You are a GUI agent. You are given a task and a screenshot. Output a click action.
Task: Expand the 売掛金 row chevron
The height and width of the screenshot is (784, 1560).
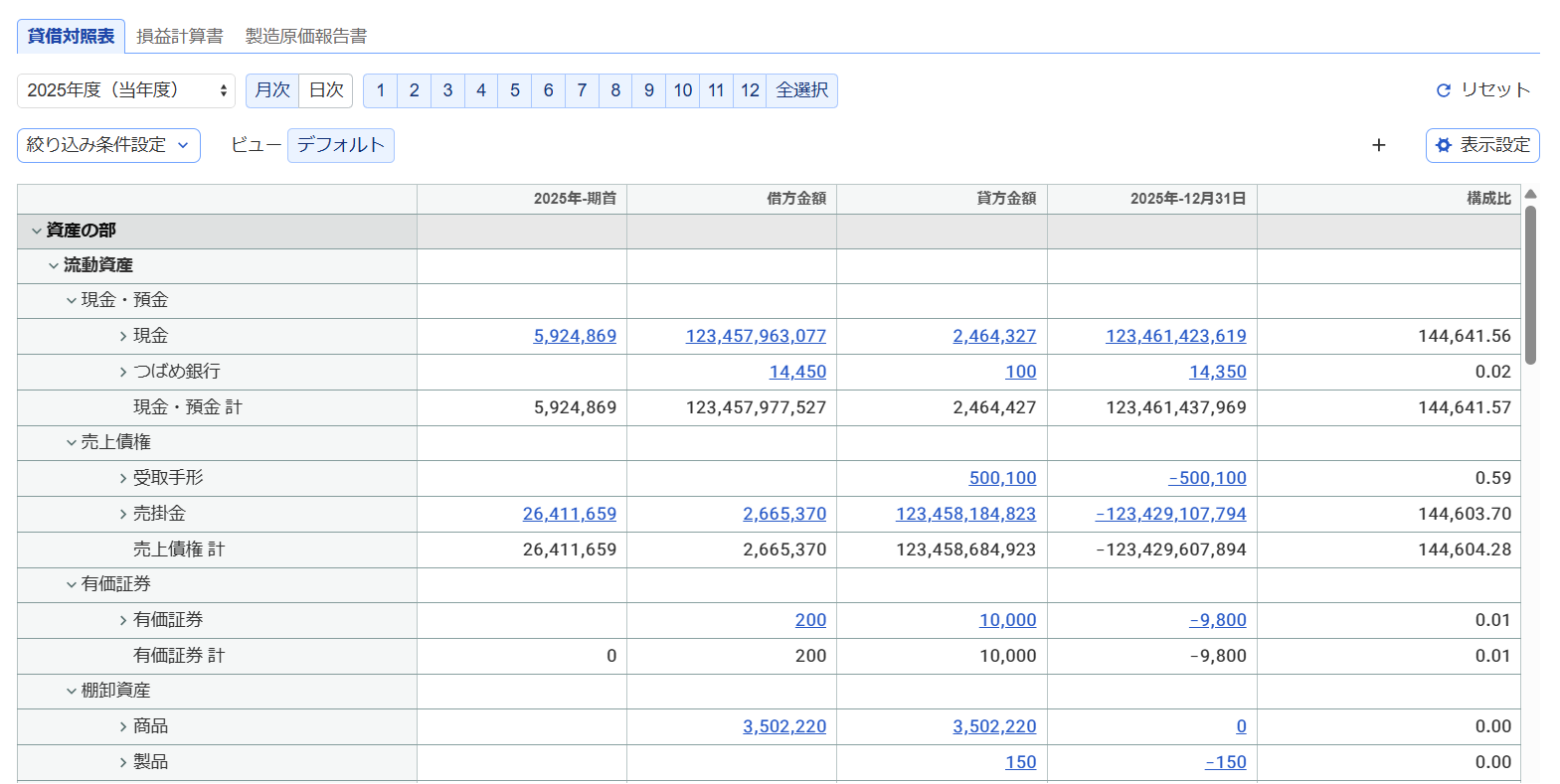pyautogui.click(x=123, y=515)
